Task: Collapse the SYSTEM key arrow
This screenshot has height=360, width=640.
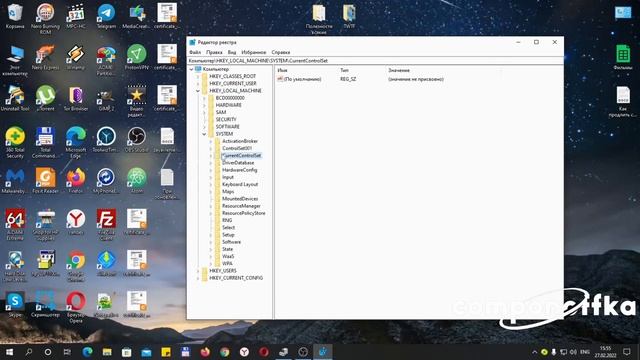Action: pyautogui.click(x=204, y=134)
